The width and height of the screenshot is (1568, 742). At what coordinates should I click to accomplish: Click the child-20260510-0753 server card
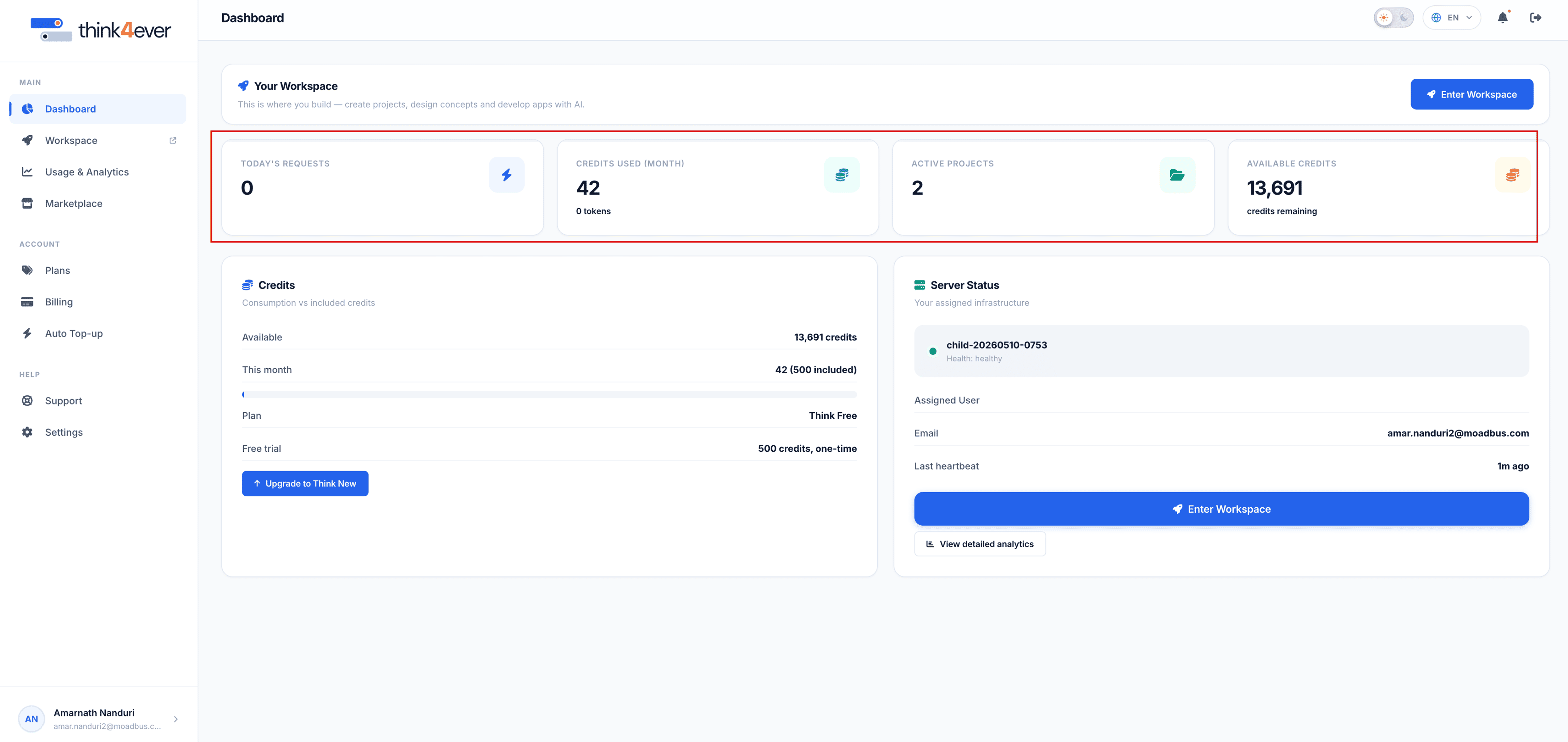(1221, 351)
